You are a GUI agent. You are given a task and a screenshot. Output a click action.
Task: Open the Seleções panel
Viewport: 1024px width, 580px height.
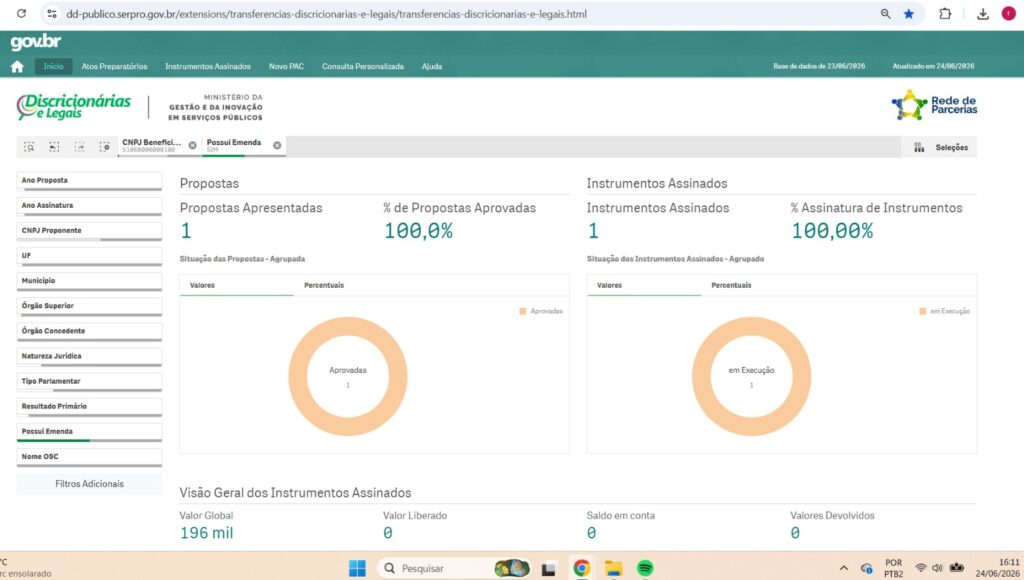point(940,148)
